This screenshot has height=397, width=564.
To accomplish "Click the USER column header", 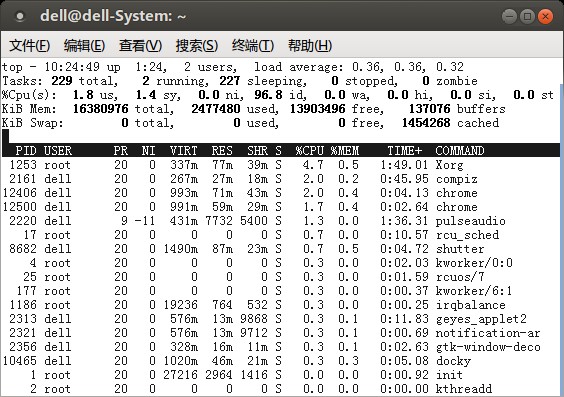I will 58,150.
